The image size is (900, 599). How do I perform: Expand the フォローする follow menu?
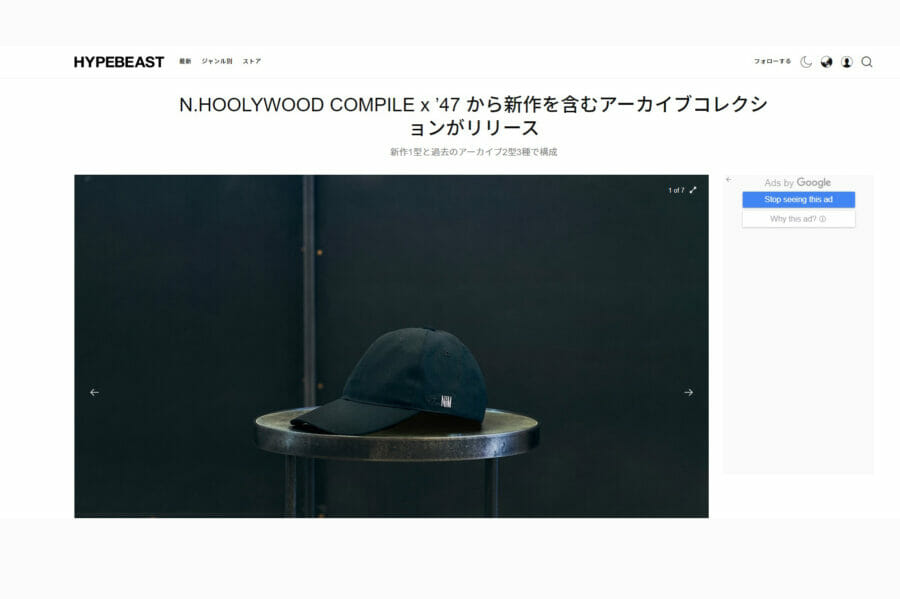tap(772, 61)
